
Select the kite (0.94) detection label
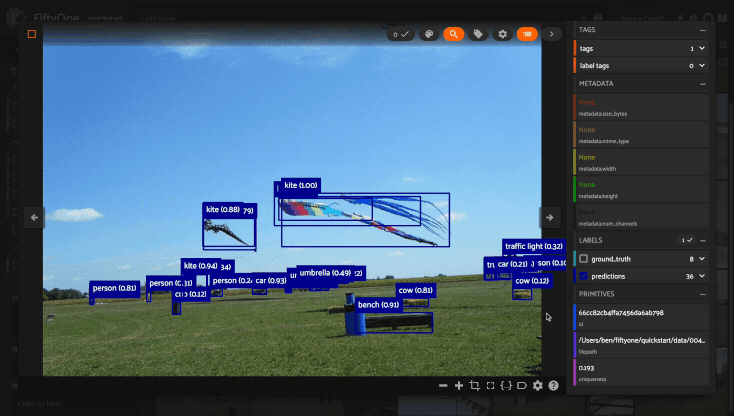pyautogui.click(x=200, y=266)
